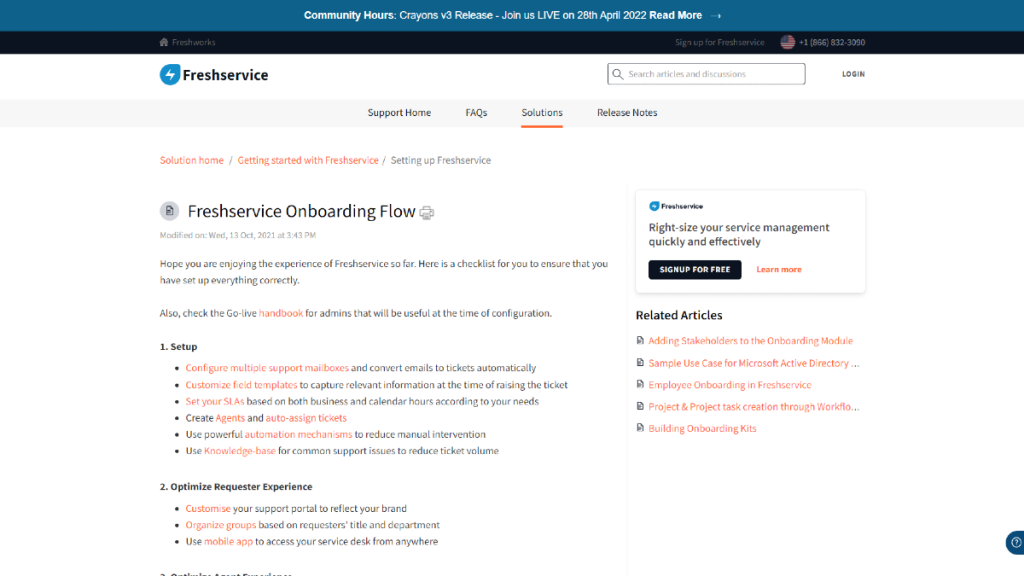This screenshot has height=576, width=1024.
Task: Open Adding Stakeholders to the Onboarding Module
Action: click(750, 340)
